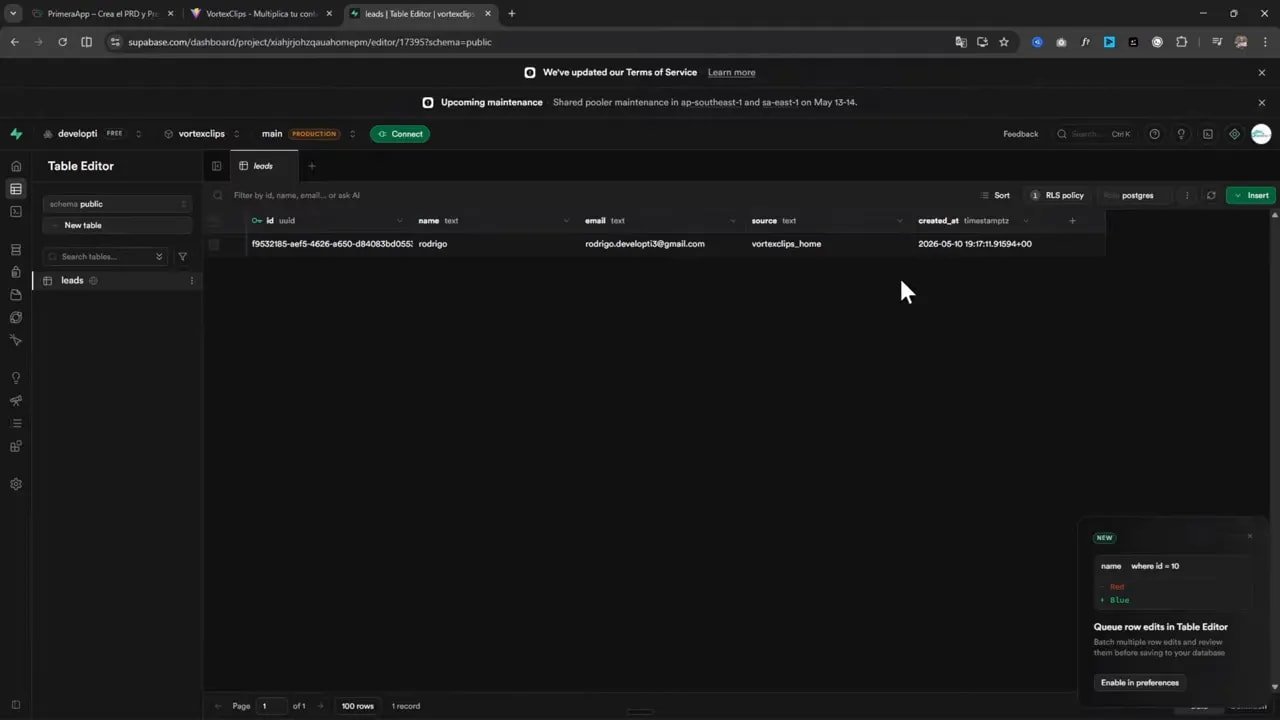The width and height of the screenshot is (1280, 720).
Task: Open the user account avatar
Action: tap(1261, 134)
